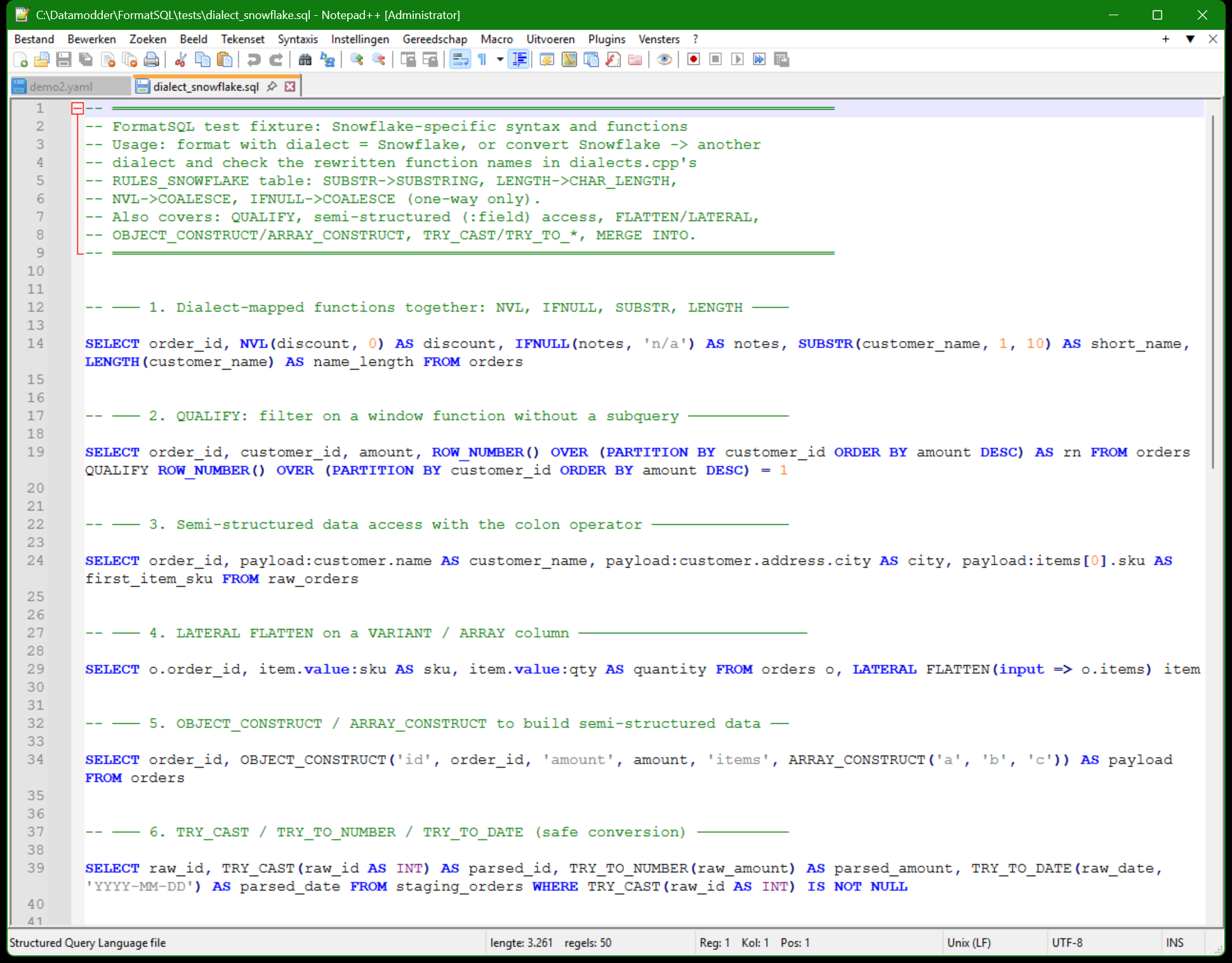The image size is (1232, 963).
Task: Close the dialect_snowflake.sql tab
Action: [290, 86]
